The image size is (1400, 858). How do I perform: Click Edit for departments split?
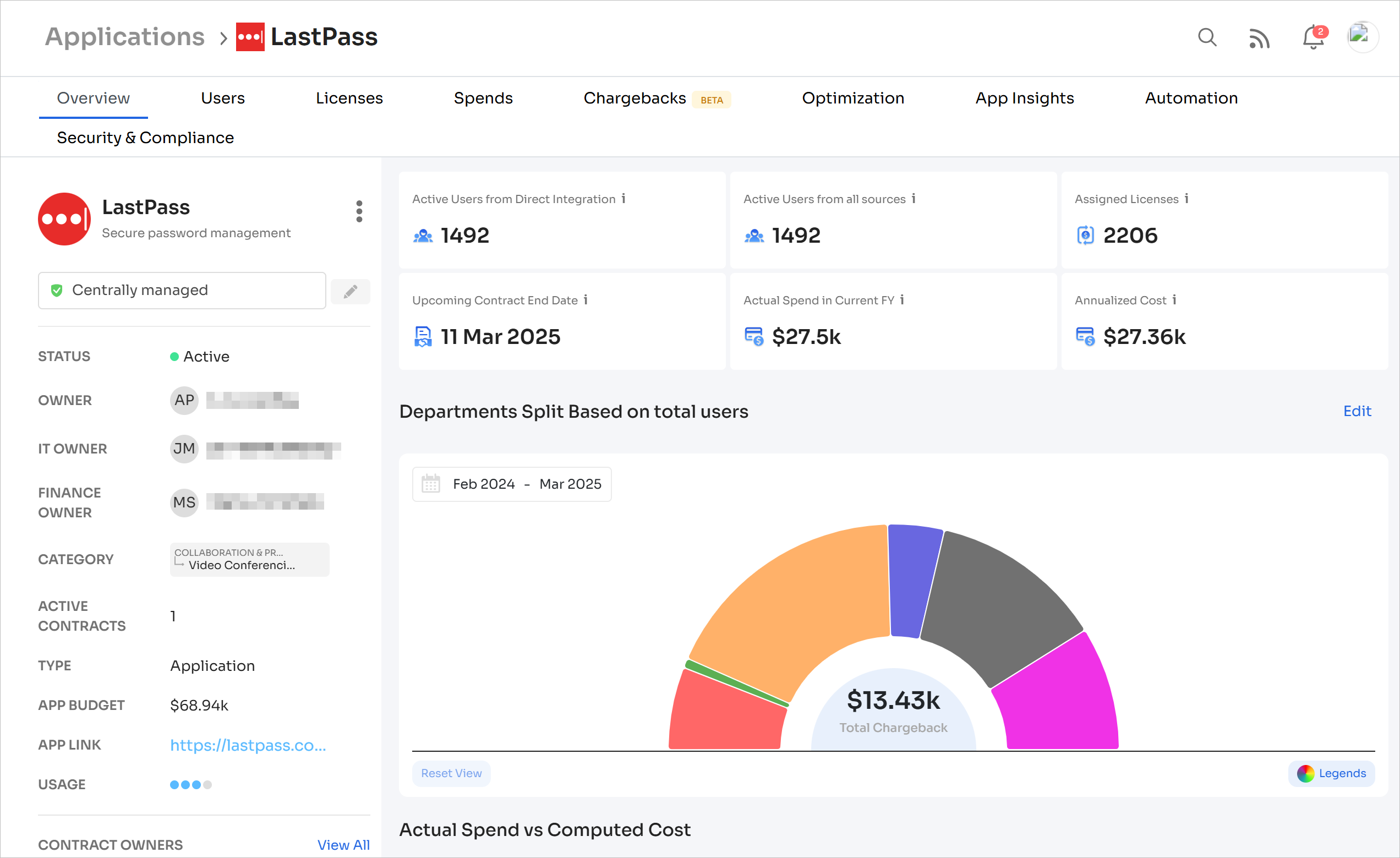[1357, 411]
